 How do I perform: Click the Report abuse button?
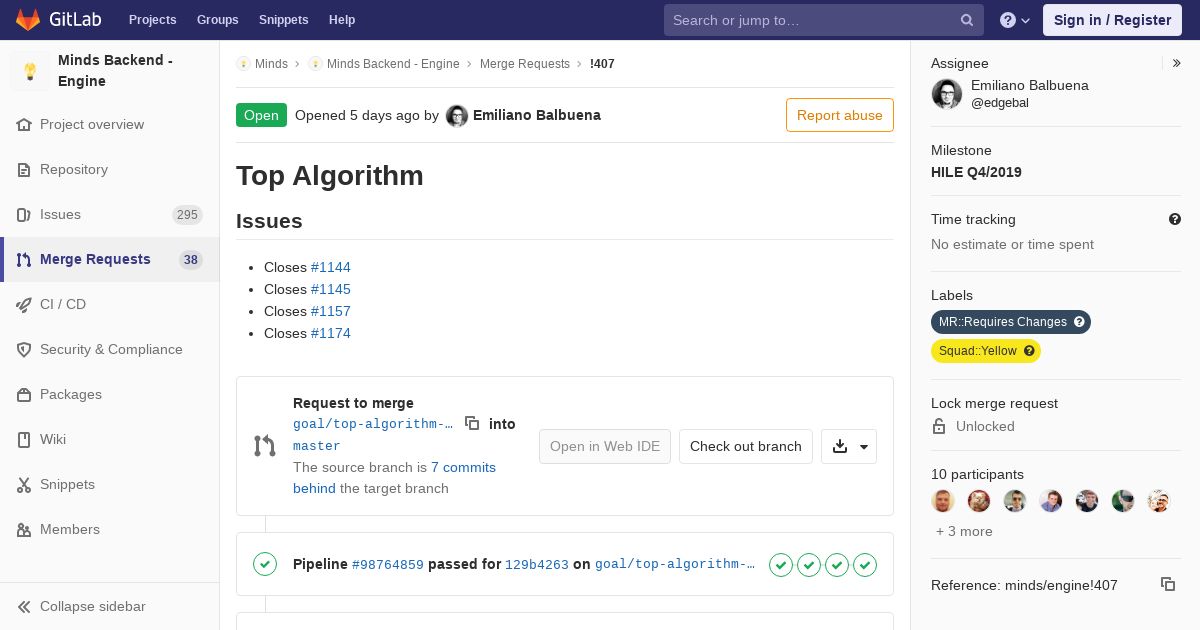click(x=839, y=115)
